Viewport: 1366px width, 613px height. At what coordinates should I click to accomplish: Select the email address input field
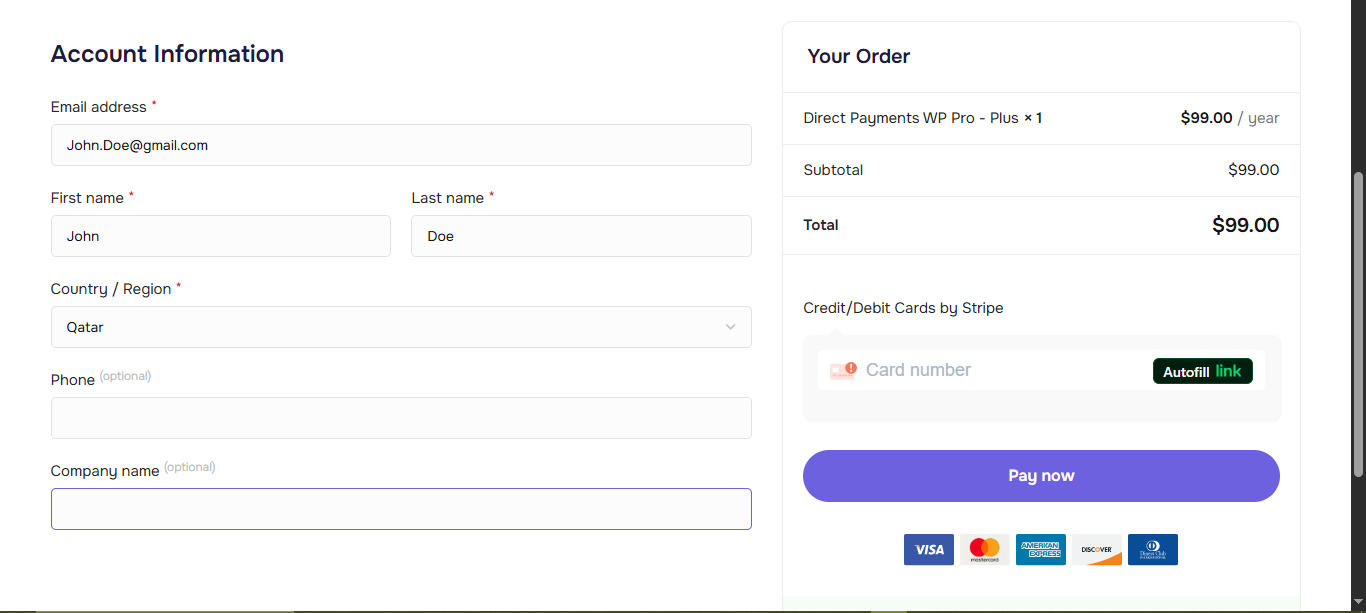[x=400, y=145]
